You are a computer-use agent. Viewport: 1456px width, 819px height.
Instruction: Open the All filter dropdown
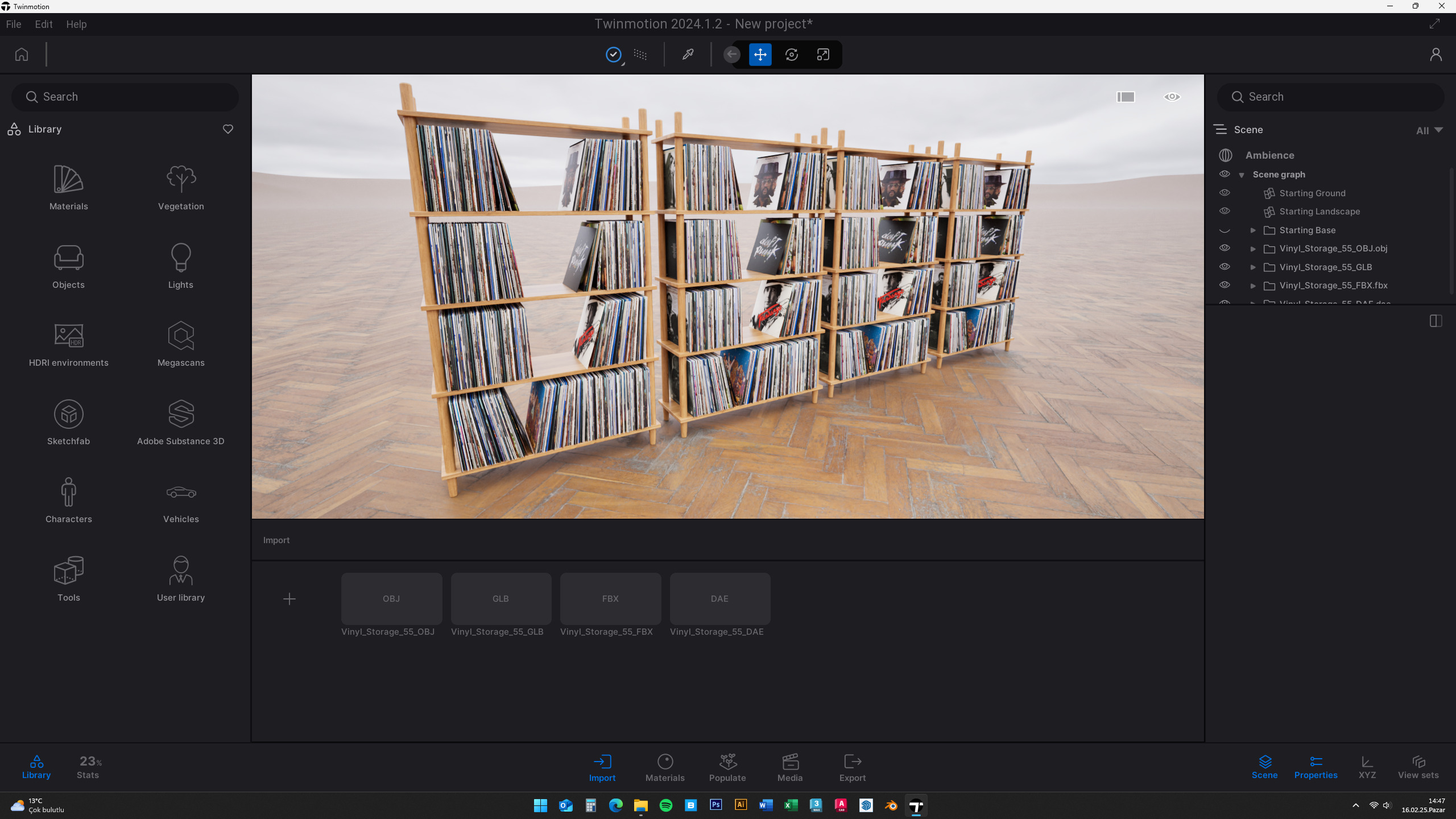click(1429, 130)
